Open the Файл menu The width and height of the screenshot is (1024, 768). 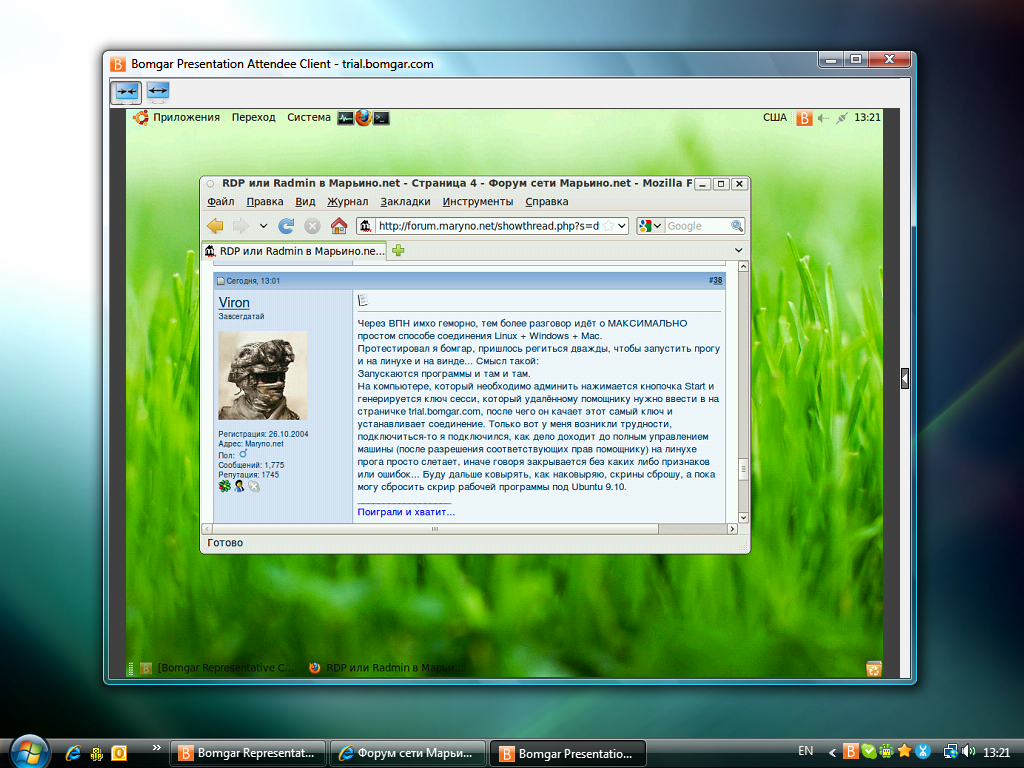221,202
